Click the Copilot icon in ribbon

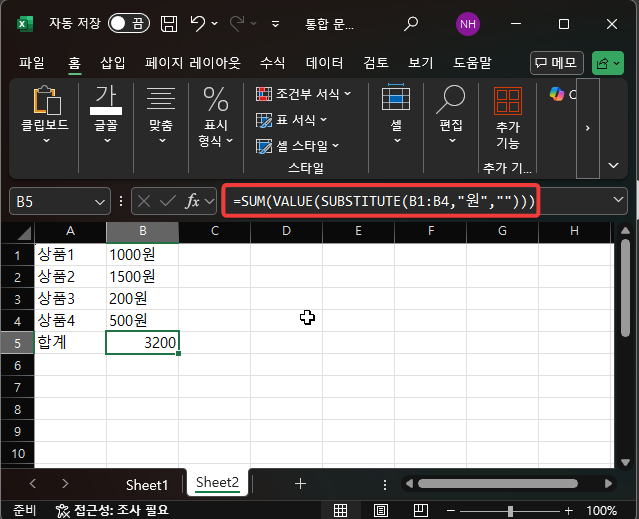(557, 94)
